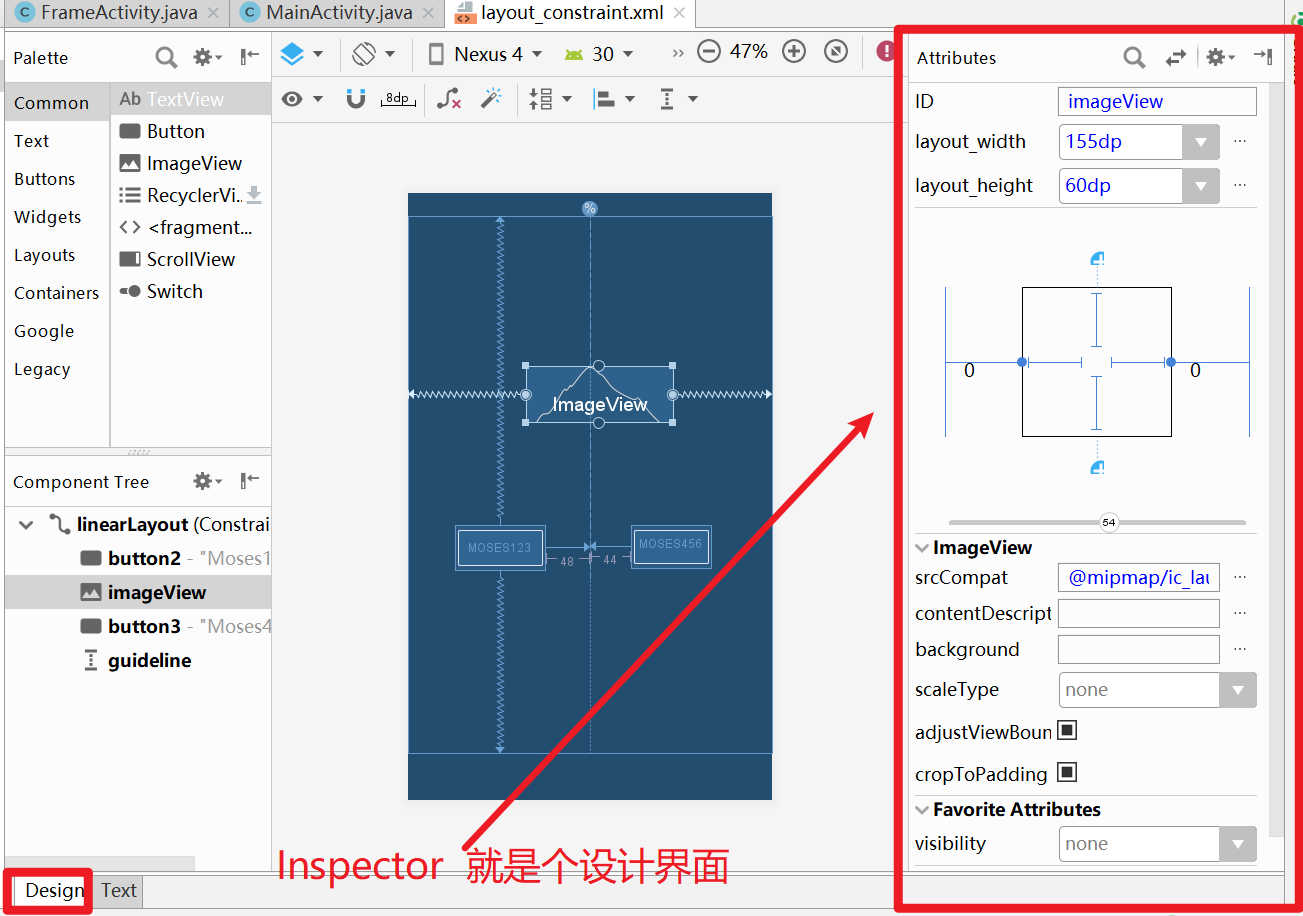Toggle the autoconnect magnet icon

[356, 99]
